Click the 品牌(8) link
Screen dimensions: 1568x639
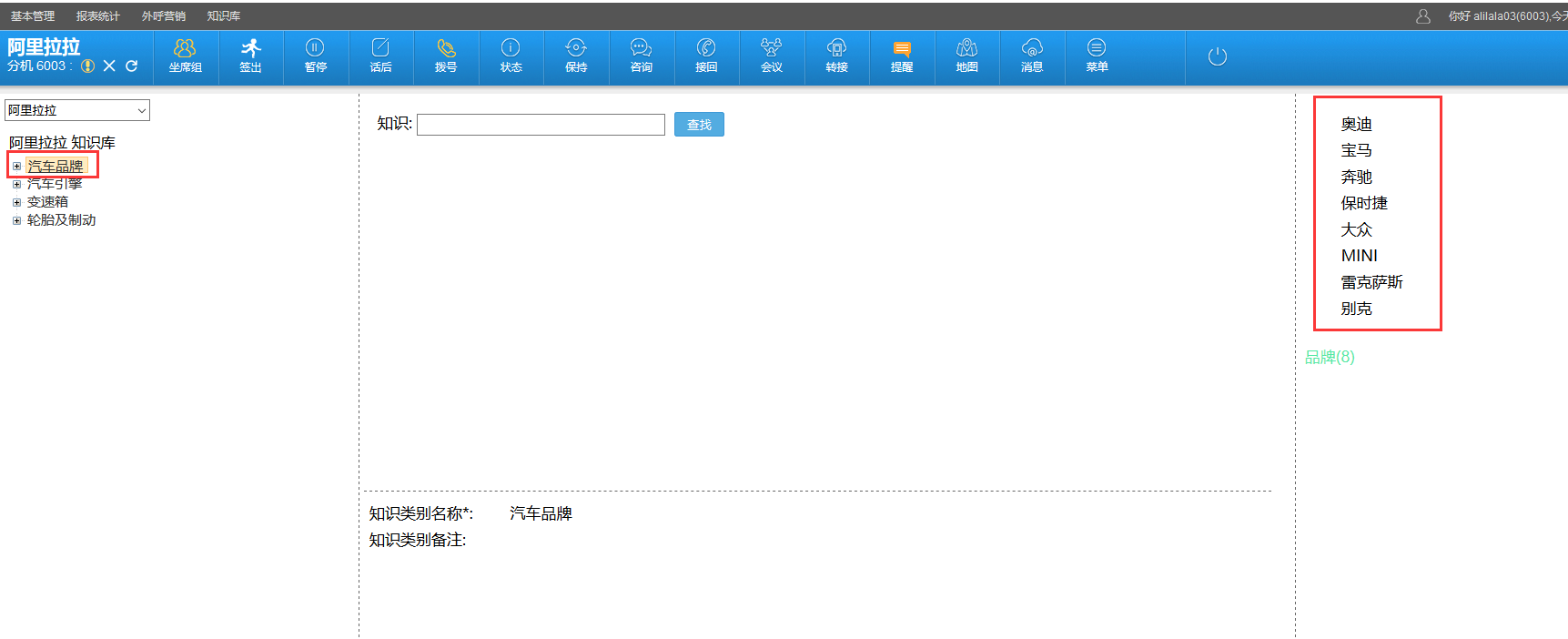pyautogui.click(x=1330, y=357)
